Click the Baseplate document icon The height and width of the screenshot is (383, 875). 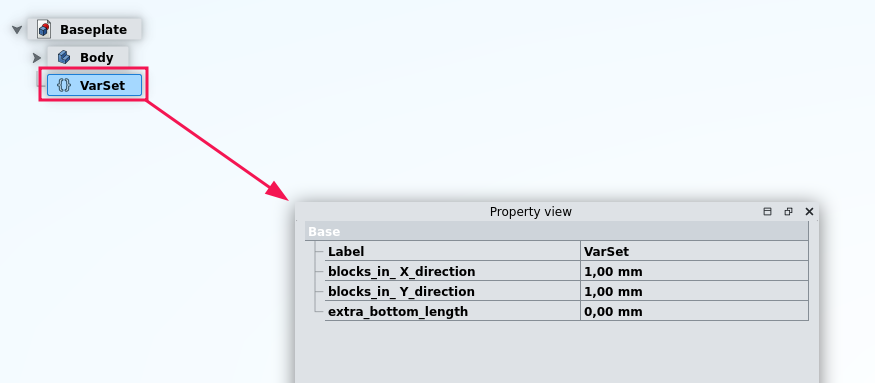(x=44, y=29)
